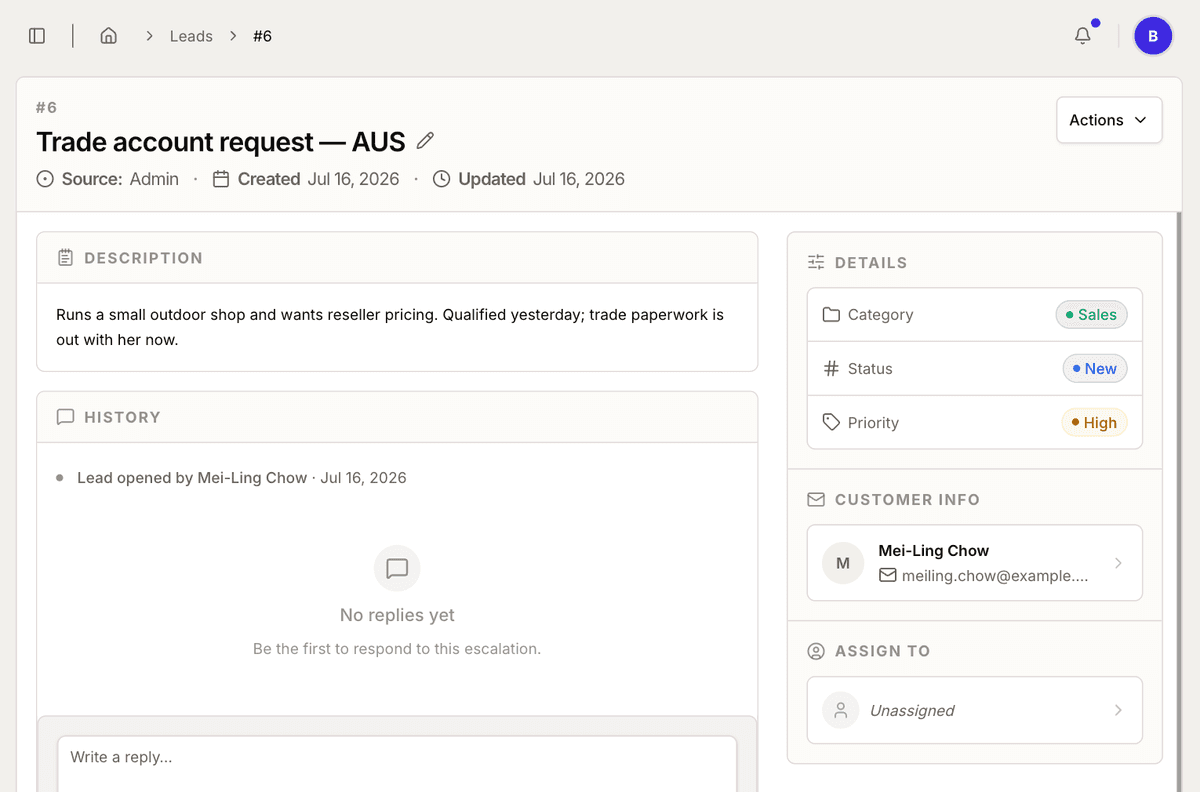Click the Be the first to respond text
This screenshot has width=1200, height=792.
397,649
